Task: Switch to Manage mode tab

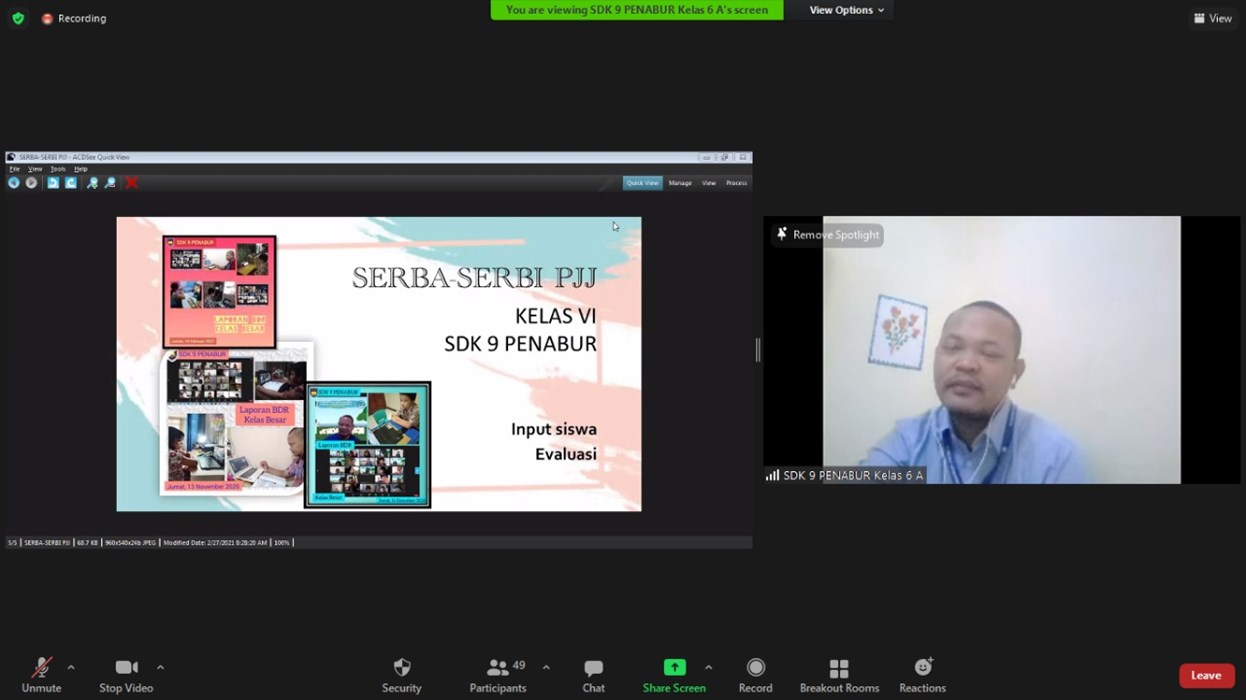Action: pyautogui.click(x=680, y=183)
